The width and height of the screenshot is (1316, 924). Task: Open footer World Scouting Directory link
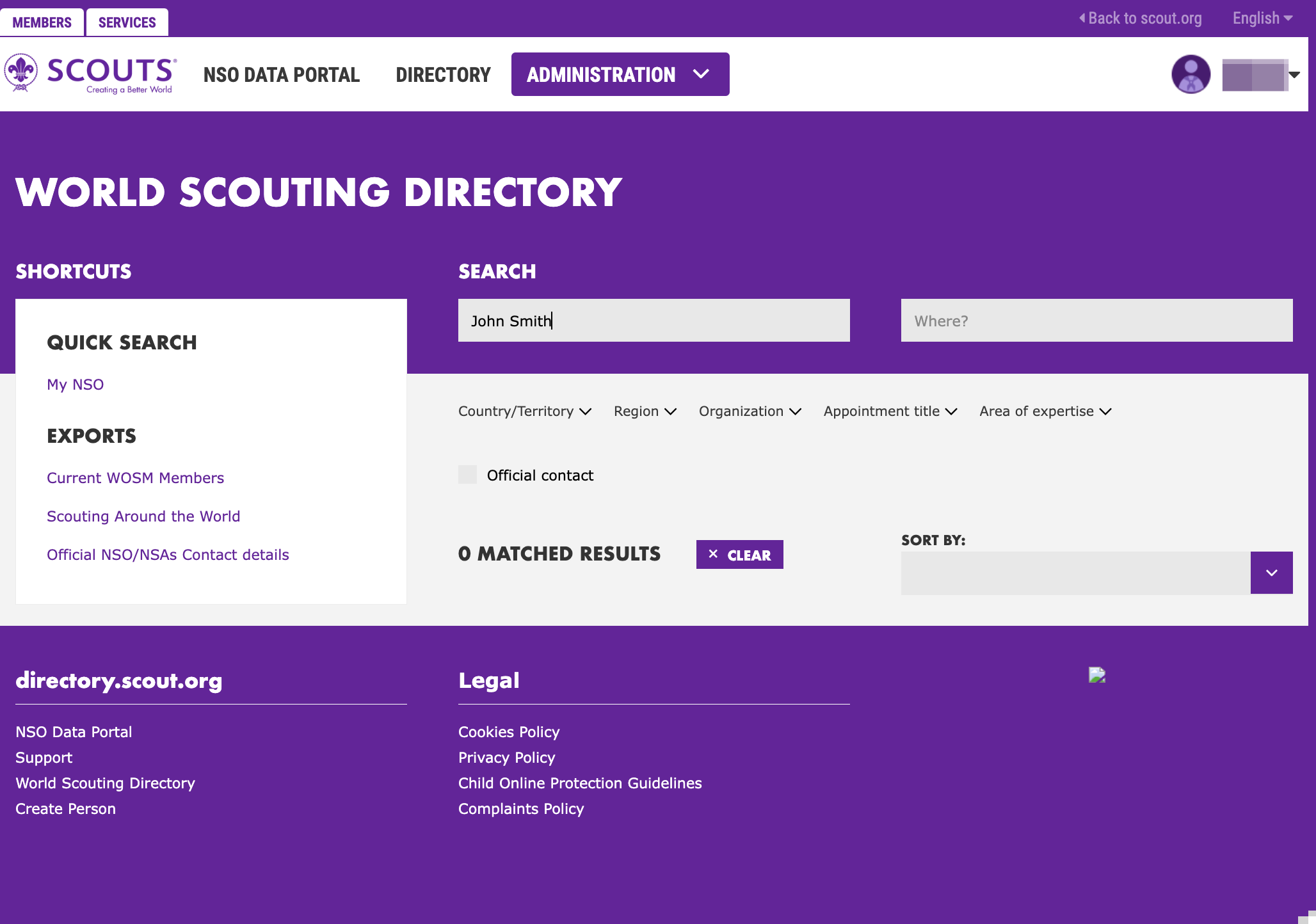[105, 783]
